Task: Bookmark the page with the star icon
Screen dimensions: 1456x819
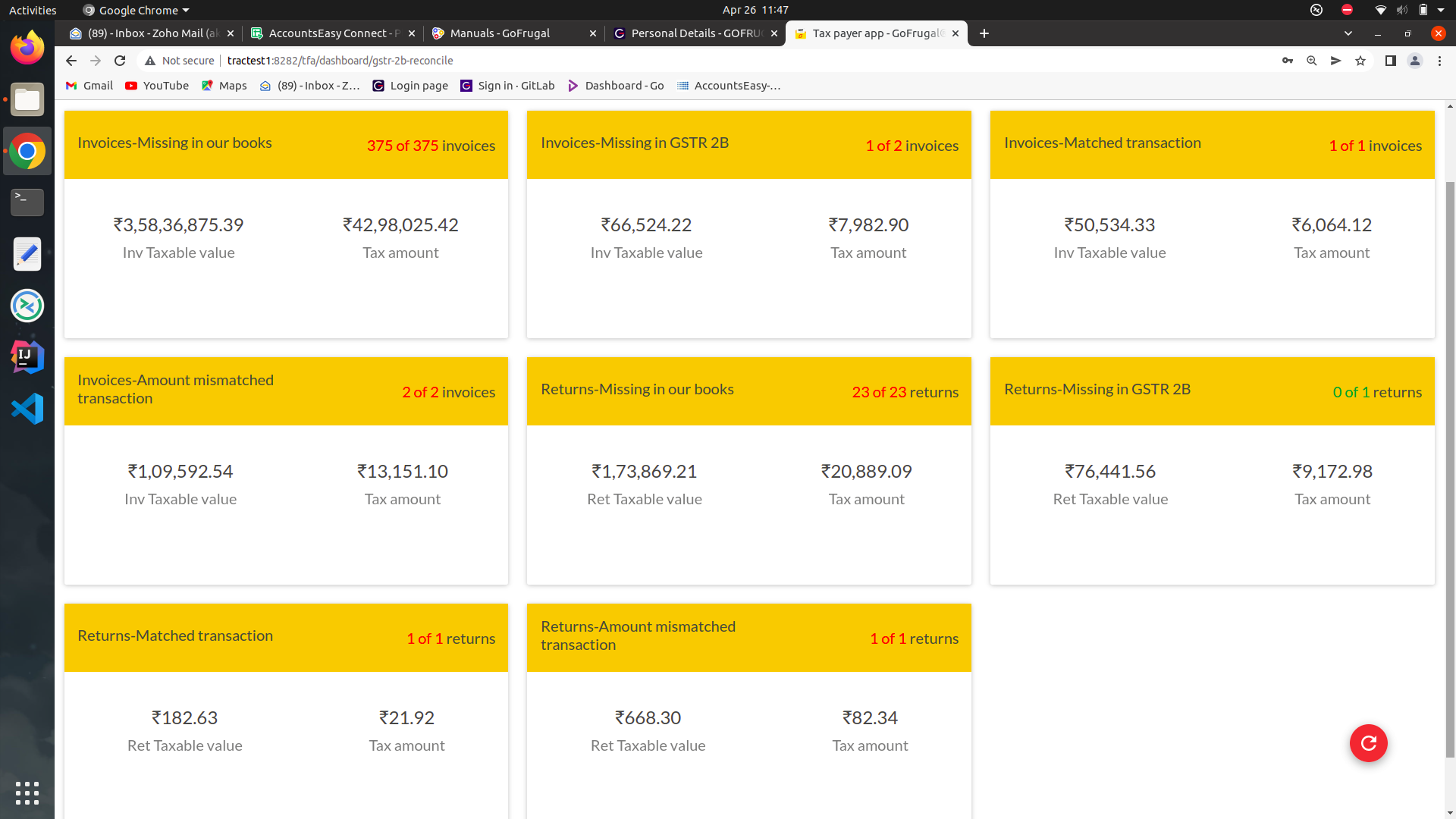Action: tap(1360, 61)
